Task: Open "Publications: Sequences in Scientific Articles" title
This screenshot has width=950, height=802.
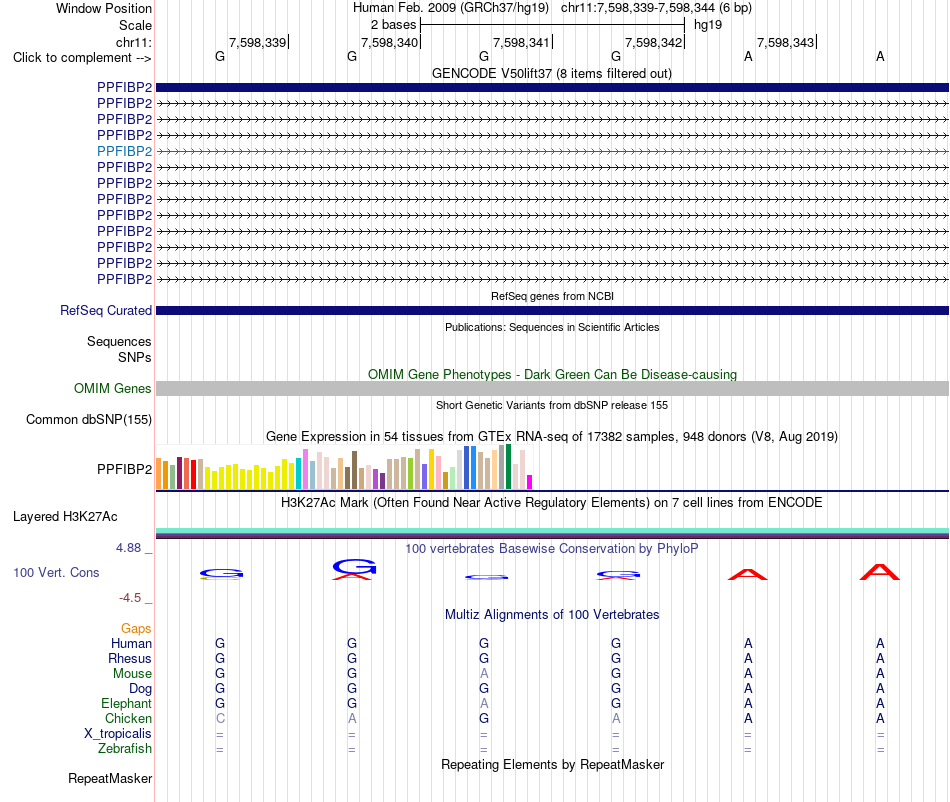Action: tap(552, 327)
